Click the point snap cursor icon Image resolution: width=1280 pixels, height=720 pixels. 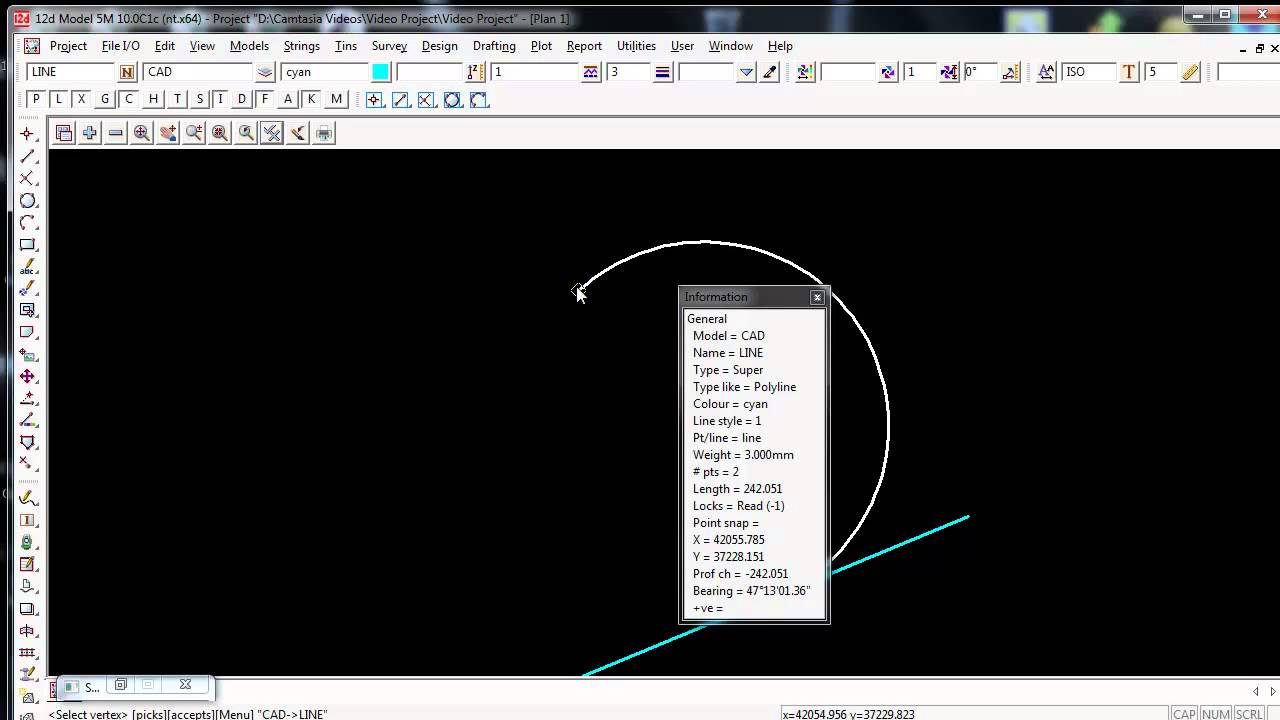[x=374, y=100]
